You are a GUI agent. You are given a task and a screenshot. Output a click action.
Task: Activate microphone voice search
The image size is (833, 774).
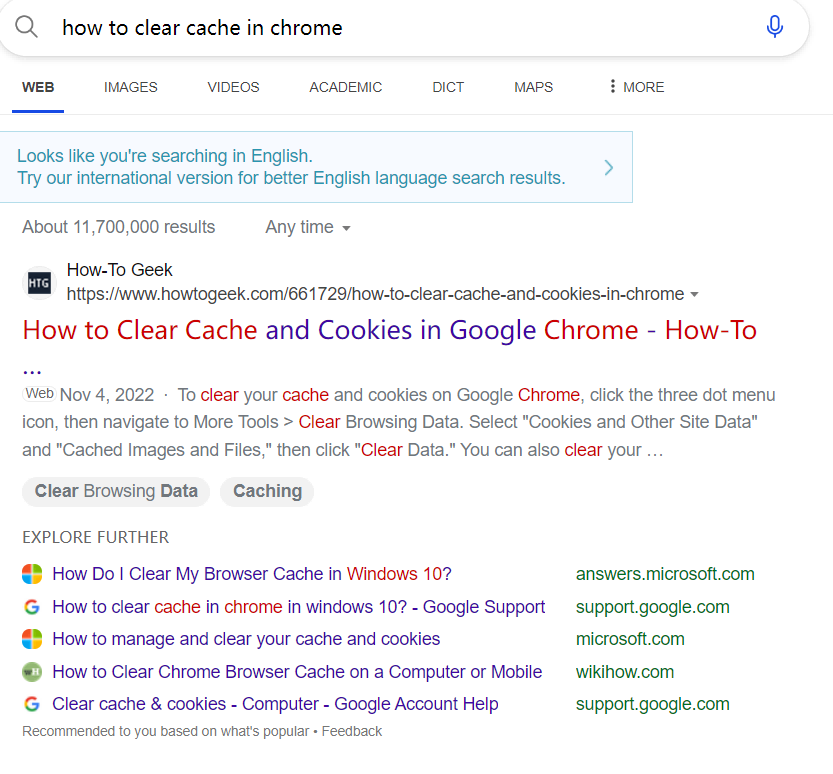775,27
